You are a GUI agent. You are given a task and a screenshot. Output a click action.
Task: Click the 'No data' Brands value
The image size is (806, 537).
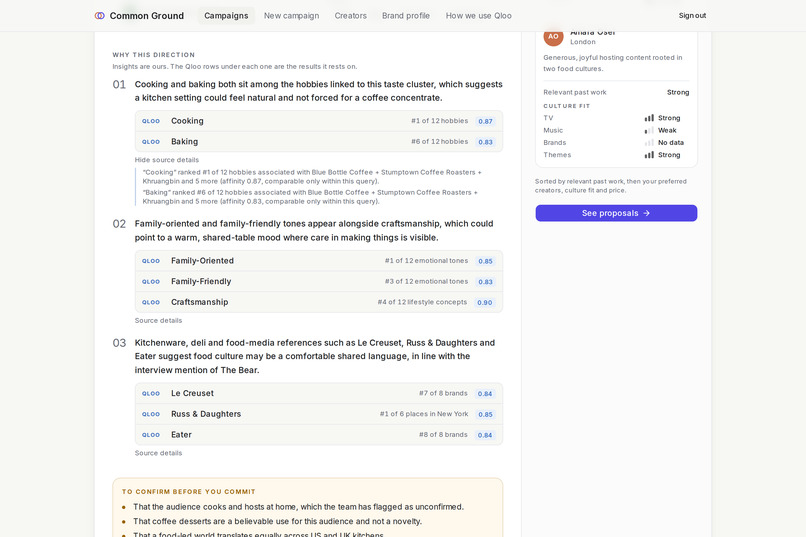click(x=671, y=142)
